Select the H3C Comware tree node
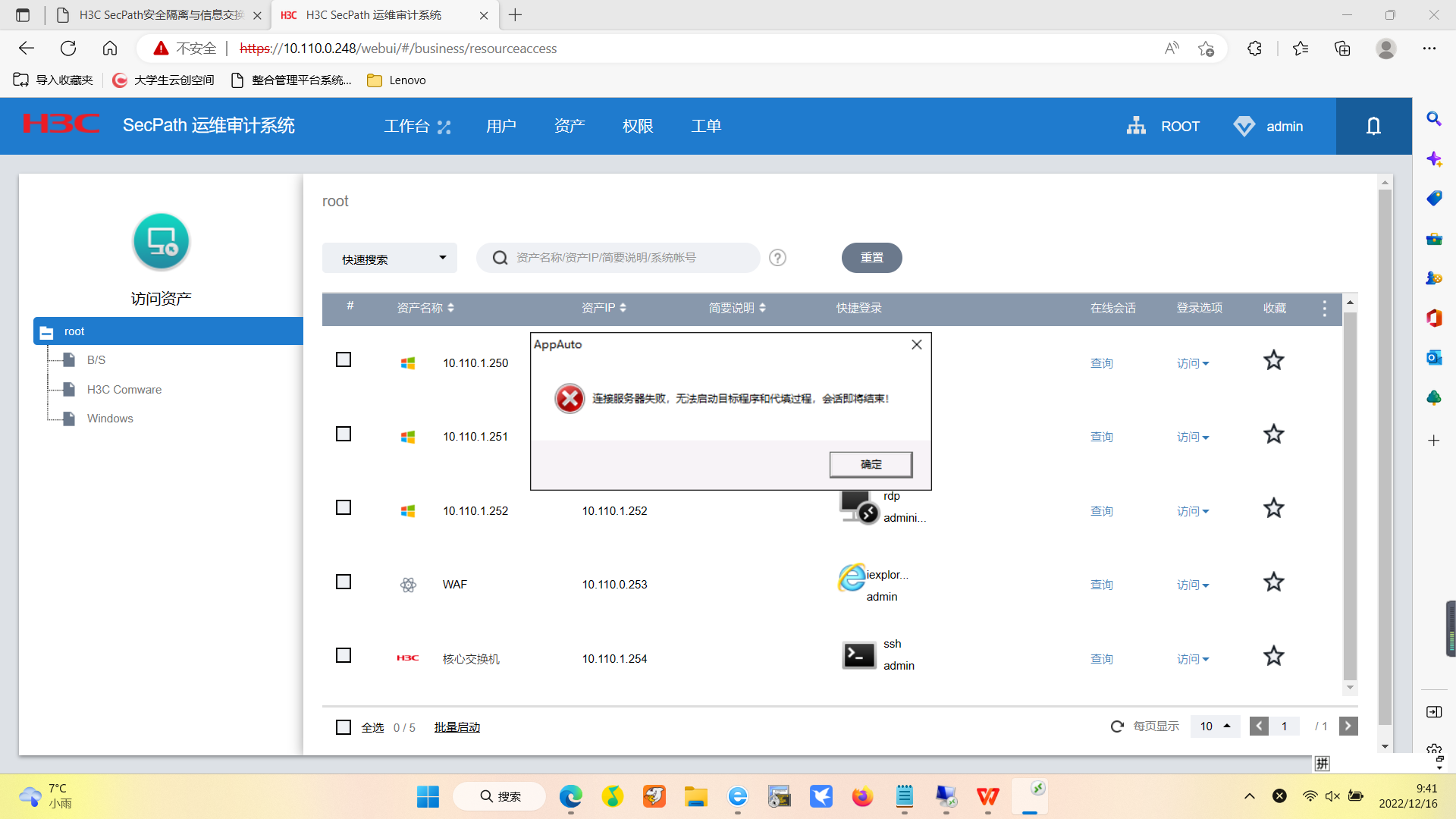Screen dimensions: 1456x819 point(124,389)
